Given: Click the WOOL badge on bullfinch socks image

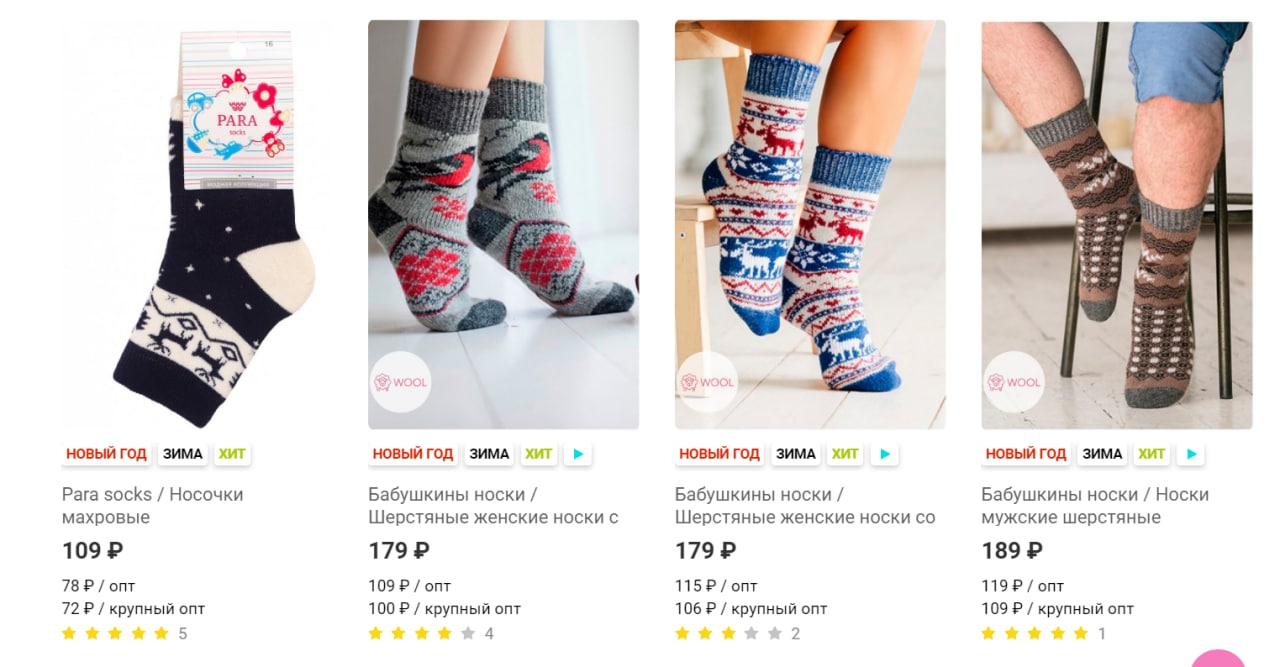Looking at the screenshot, I should tap(400, 382).
